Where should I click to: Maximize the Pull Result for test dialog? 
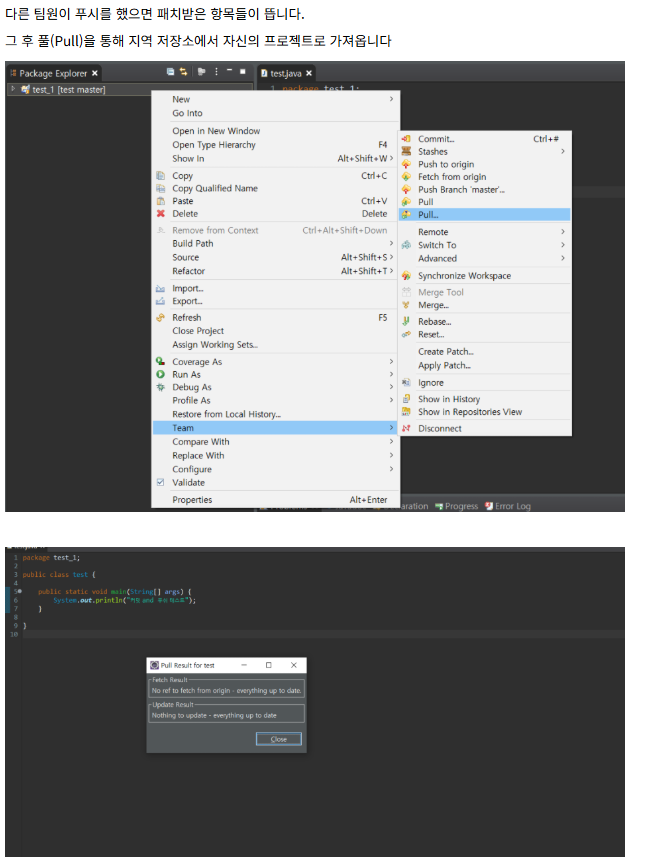269,665
